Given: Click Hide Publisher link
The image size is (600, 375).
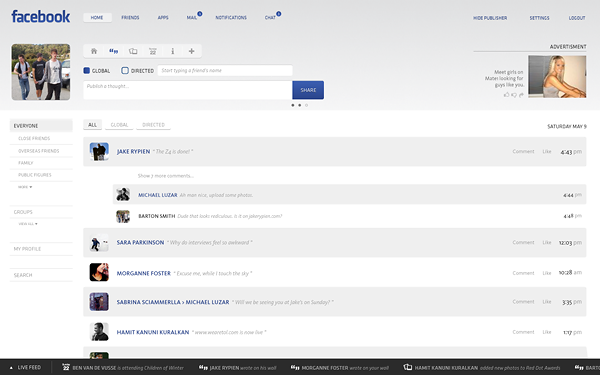Looking at the screenshot, I should click(x=490, y=18).
